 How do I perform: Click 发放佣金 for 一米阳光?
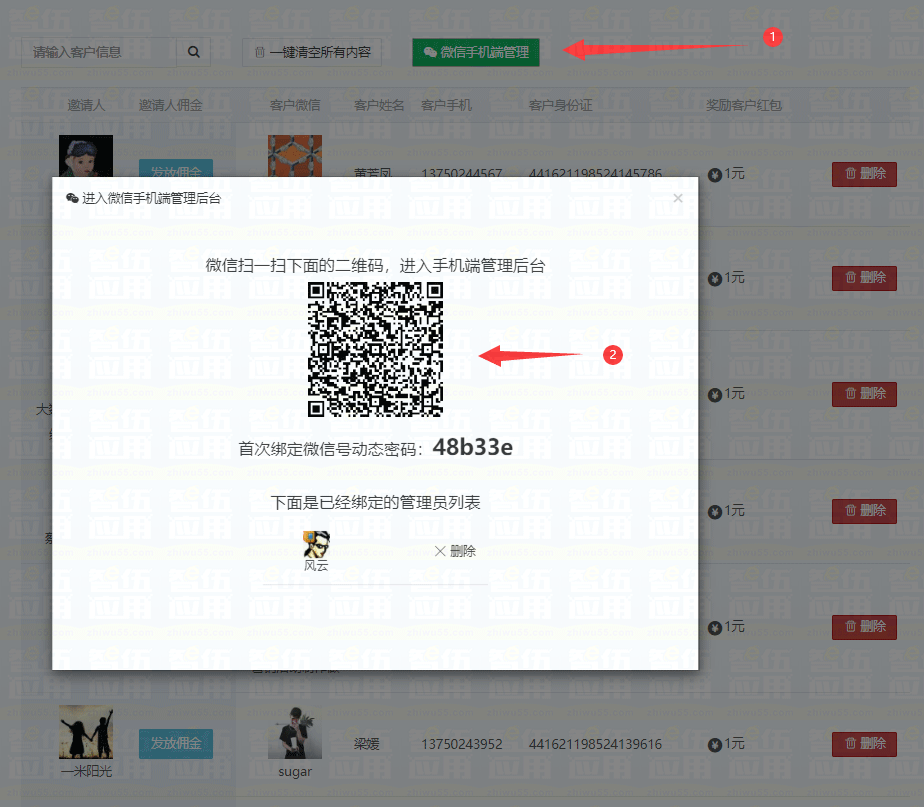pyautogui.click(x=176, y=743)
